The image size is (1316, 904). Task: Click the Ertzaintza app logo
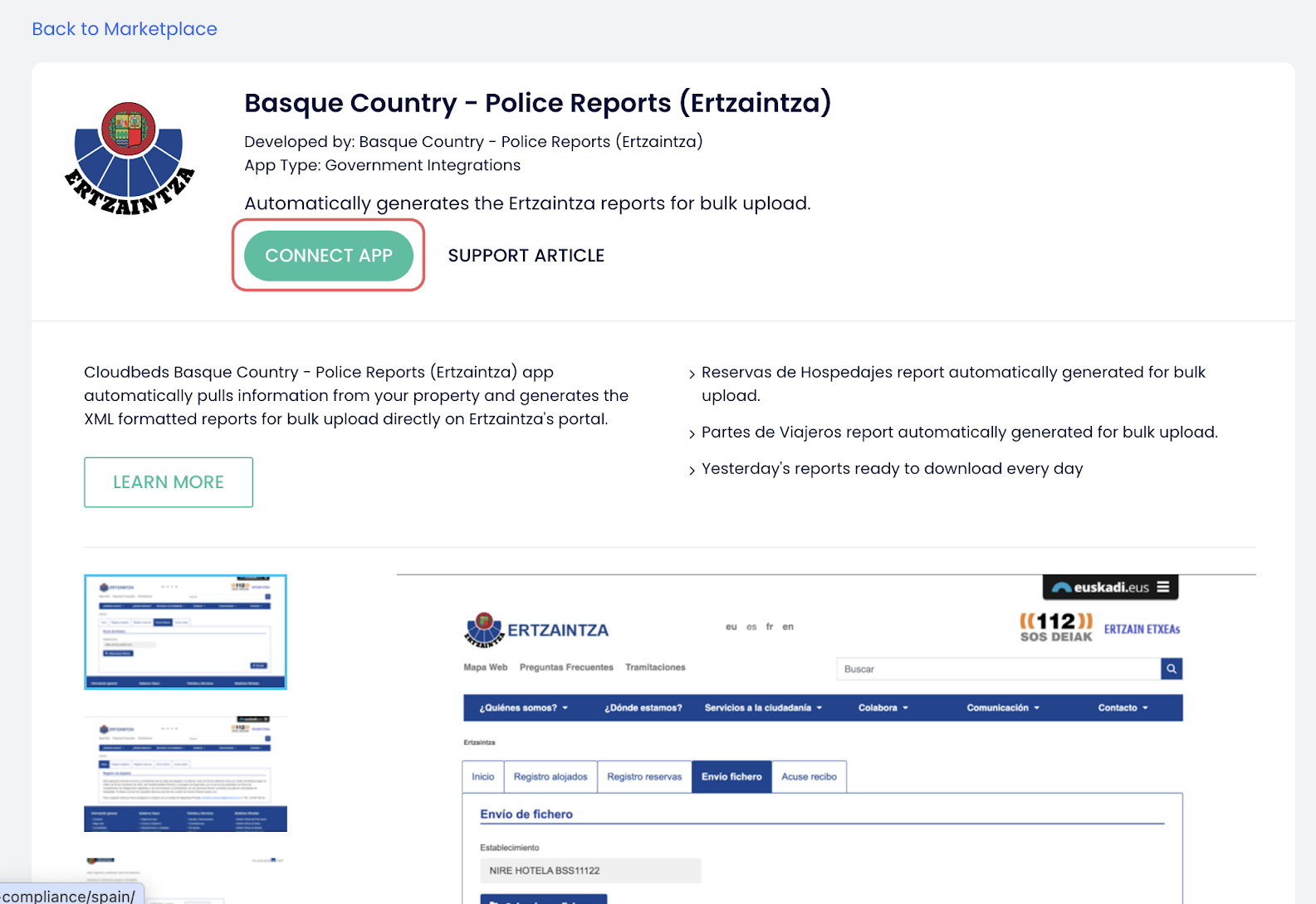coord(129,158)
